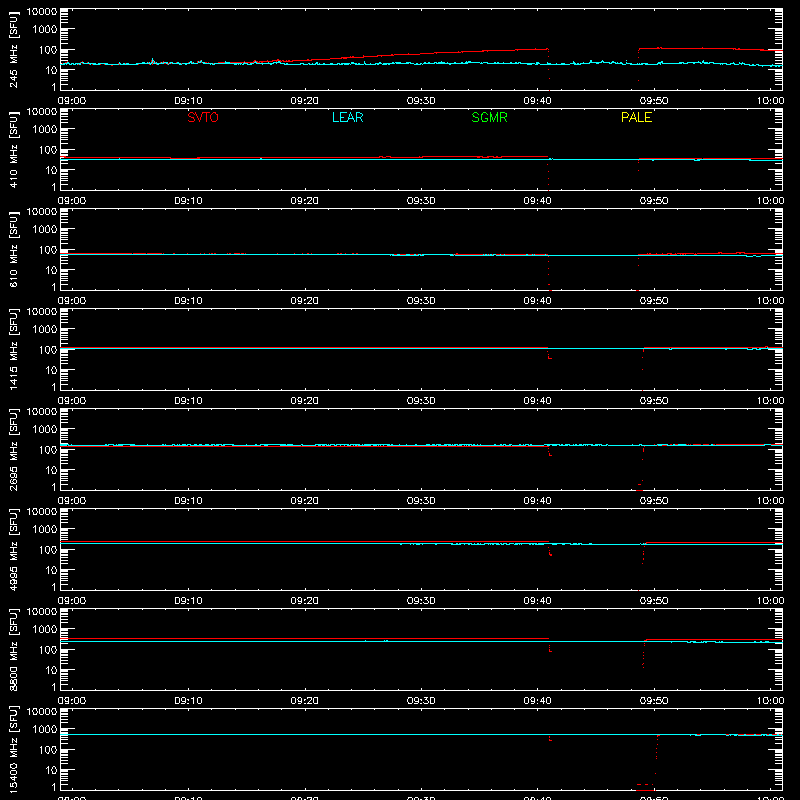Click 10:00 under the 410 MHz panel
The height and width of the screenshot is (800, 800).
(770, 201)
